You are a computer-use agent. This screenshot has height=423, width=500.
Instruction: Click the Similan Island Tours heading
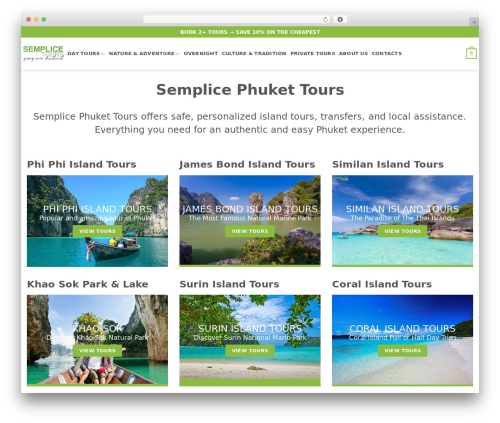tap(388, 164)
